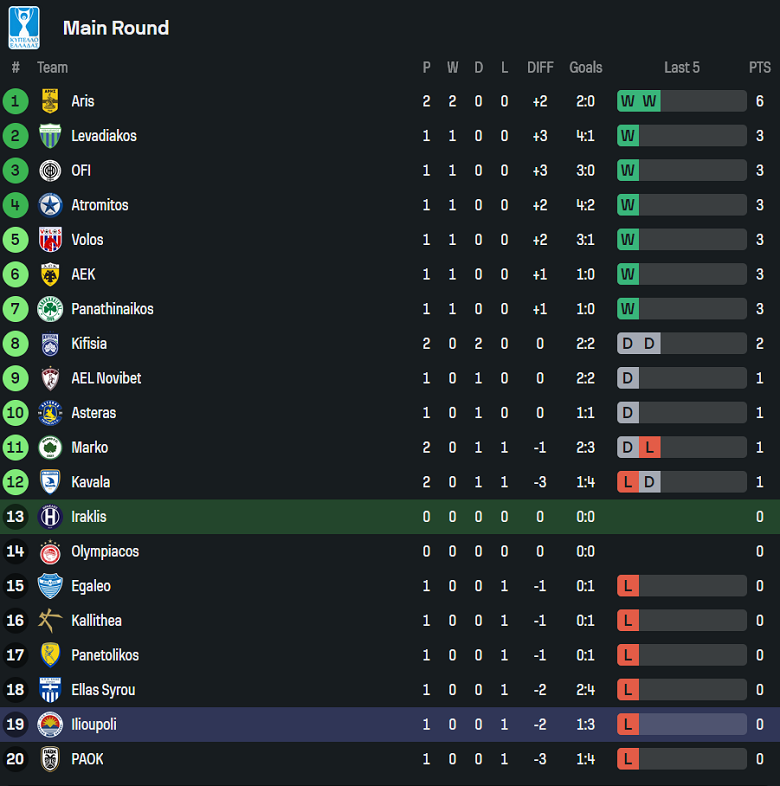The width and height of the screenshot is (780, 786).
Task: Click the Aris club crest
Action: pyautogui.click(x=50, y=101)
